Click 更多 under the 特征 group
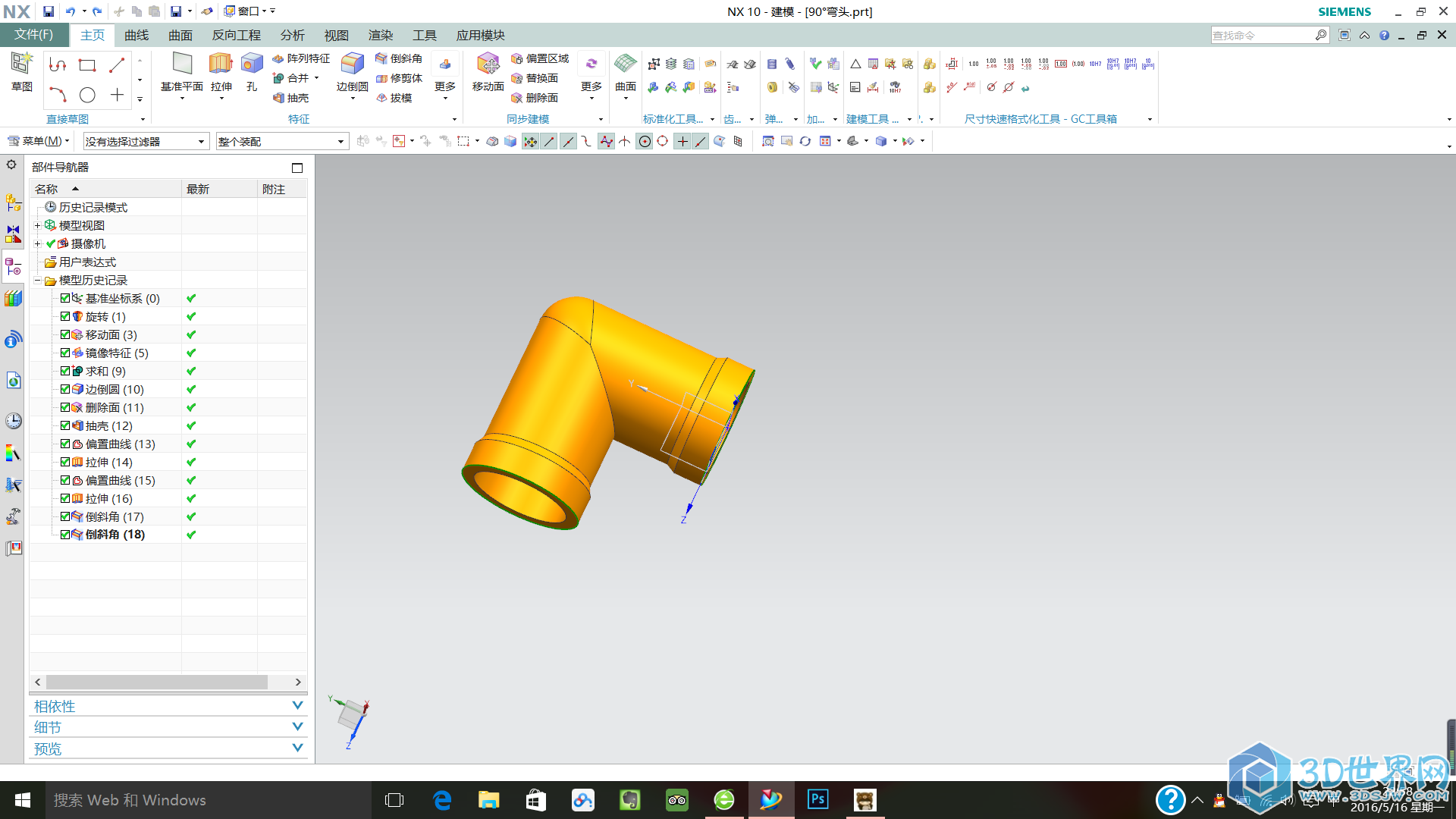1456x819 pixels. [445, 76]
